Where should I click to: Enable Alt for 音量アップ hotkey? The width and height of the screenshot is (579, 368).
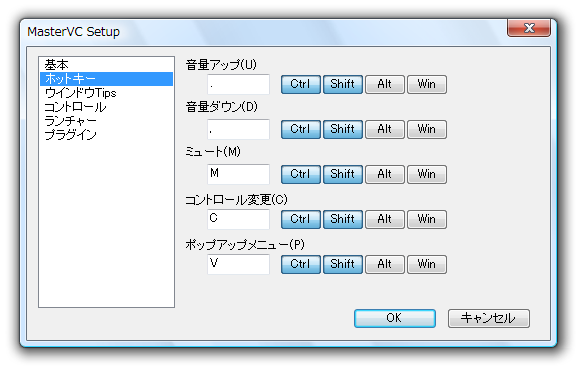coord(385,84)
